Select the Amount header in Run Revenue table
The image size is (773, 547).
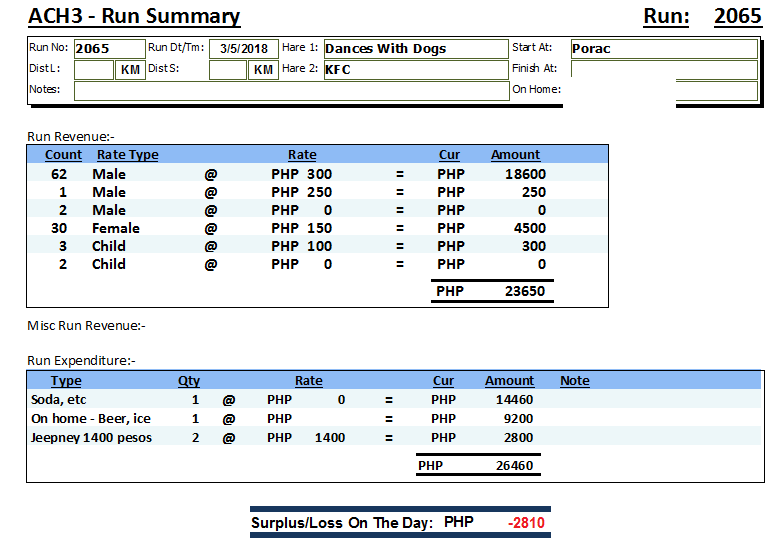tap(515, 155)
